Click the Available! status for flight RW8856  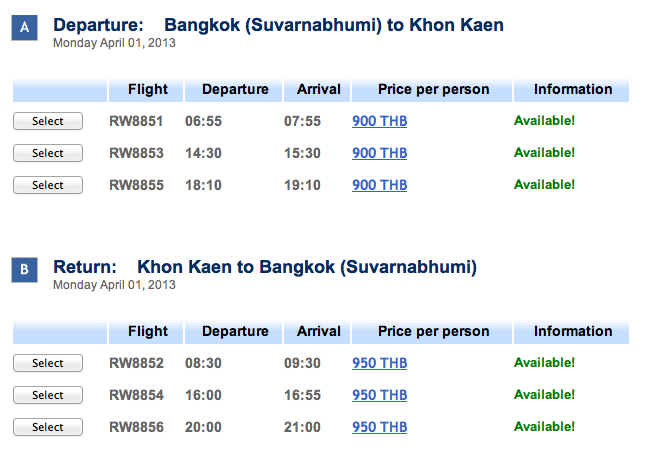(544, 427)
